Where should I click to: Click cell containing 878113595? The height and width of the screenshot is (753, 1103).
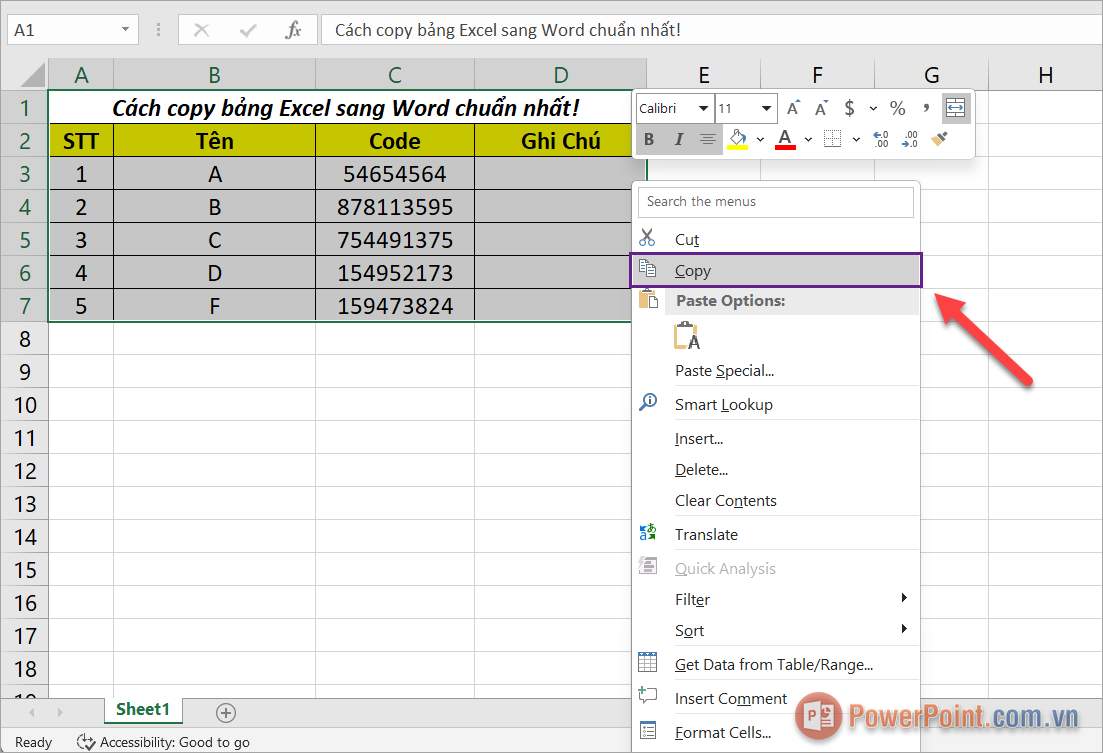pyautogui.click(x=395, y=207)
